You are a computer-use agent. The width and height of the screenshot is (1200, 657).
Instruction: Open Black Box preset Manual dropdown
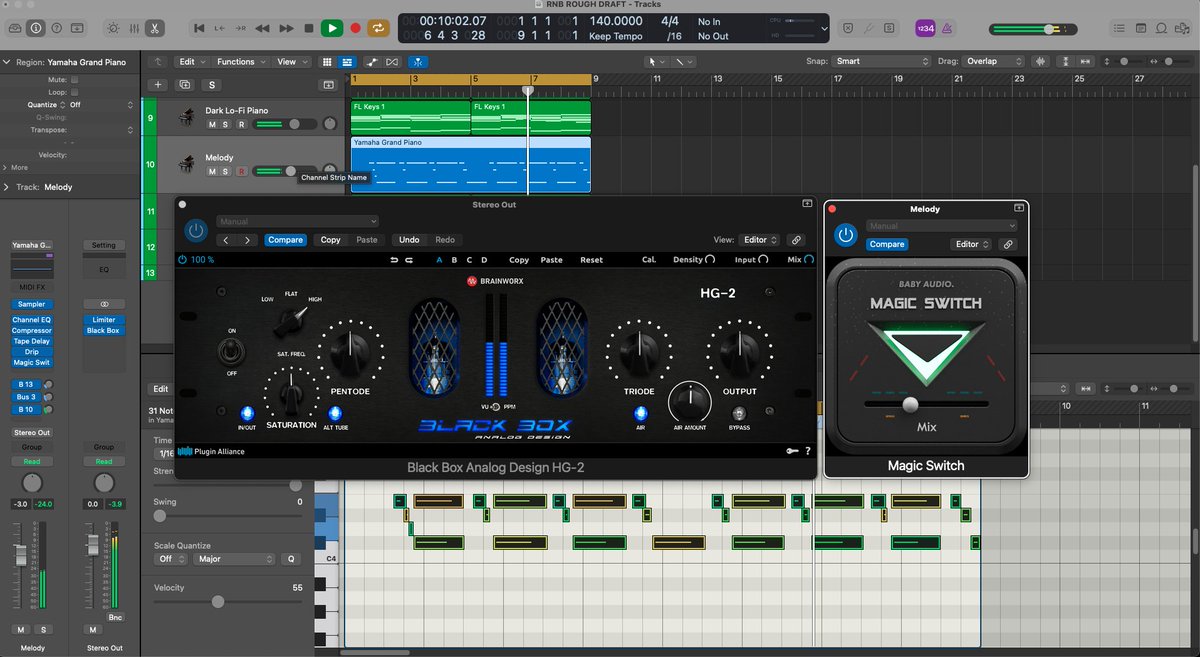pos(298,222)
